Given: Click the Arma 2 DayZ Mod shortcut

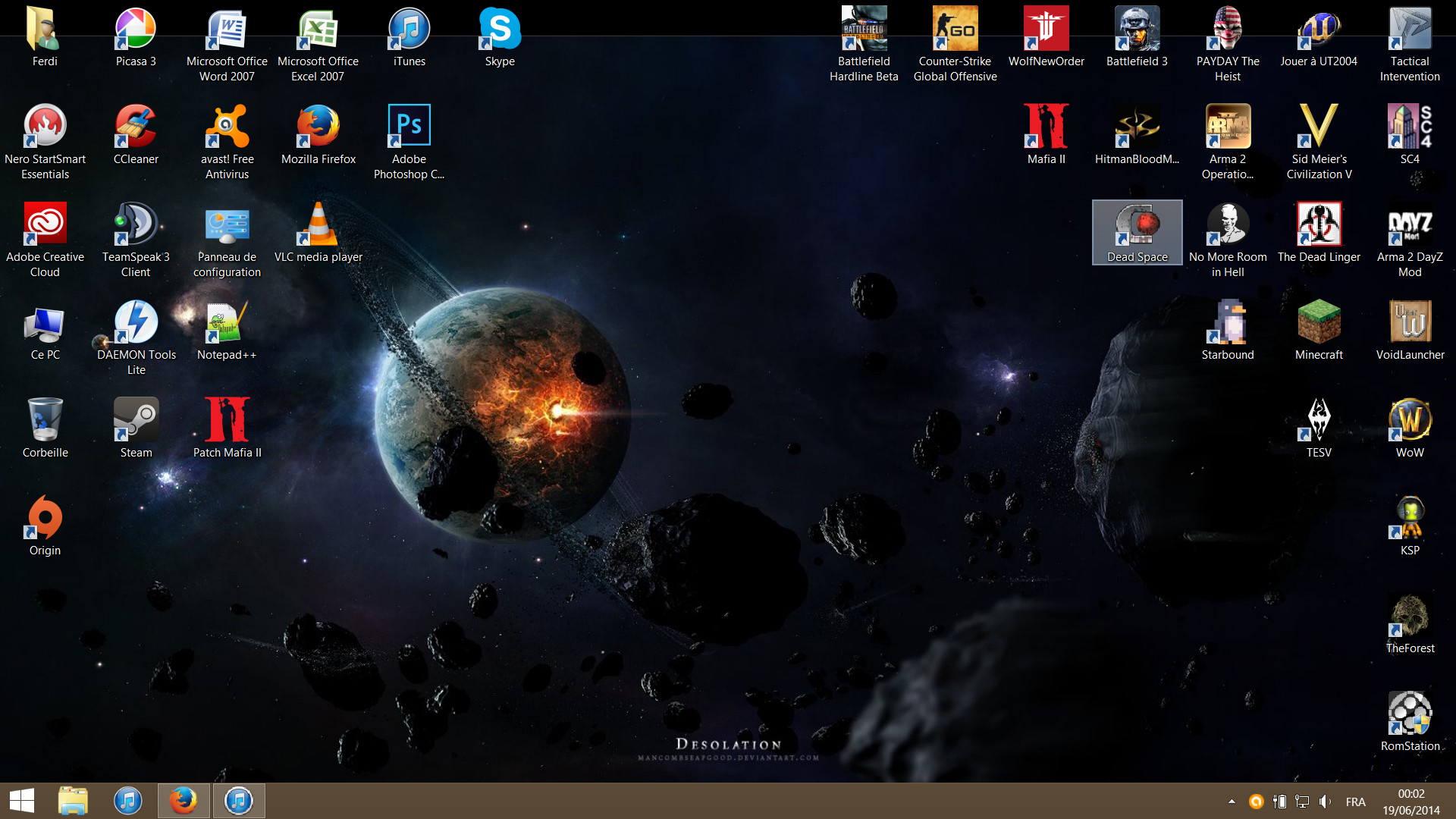Looking at the screenshot, I should pyautogui.click(x=1410, y=240).
